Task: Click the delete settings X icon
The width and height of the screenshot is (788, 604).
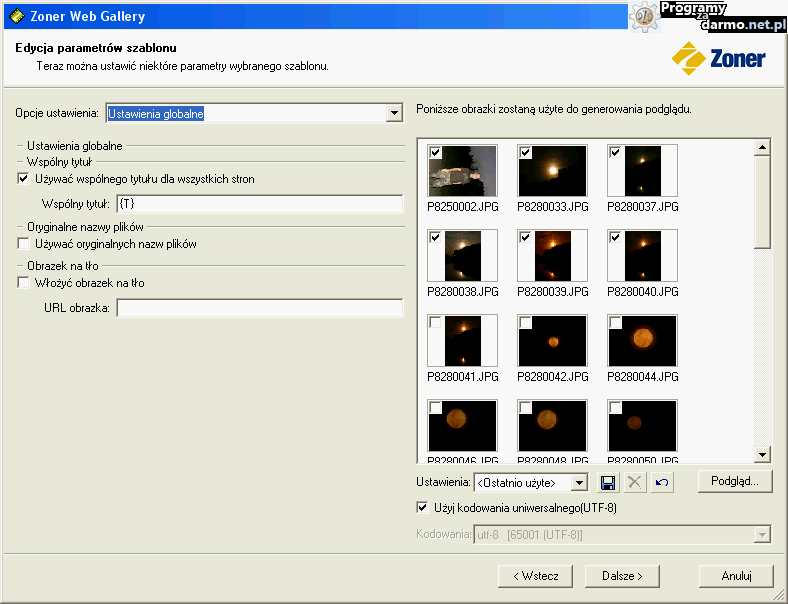Action: (x=634, y=482)
